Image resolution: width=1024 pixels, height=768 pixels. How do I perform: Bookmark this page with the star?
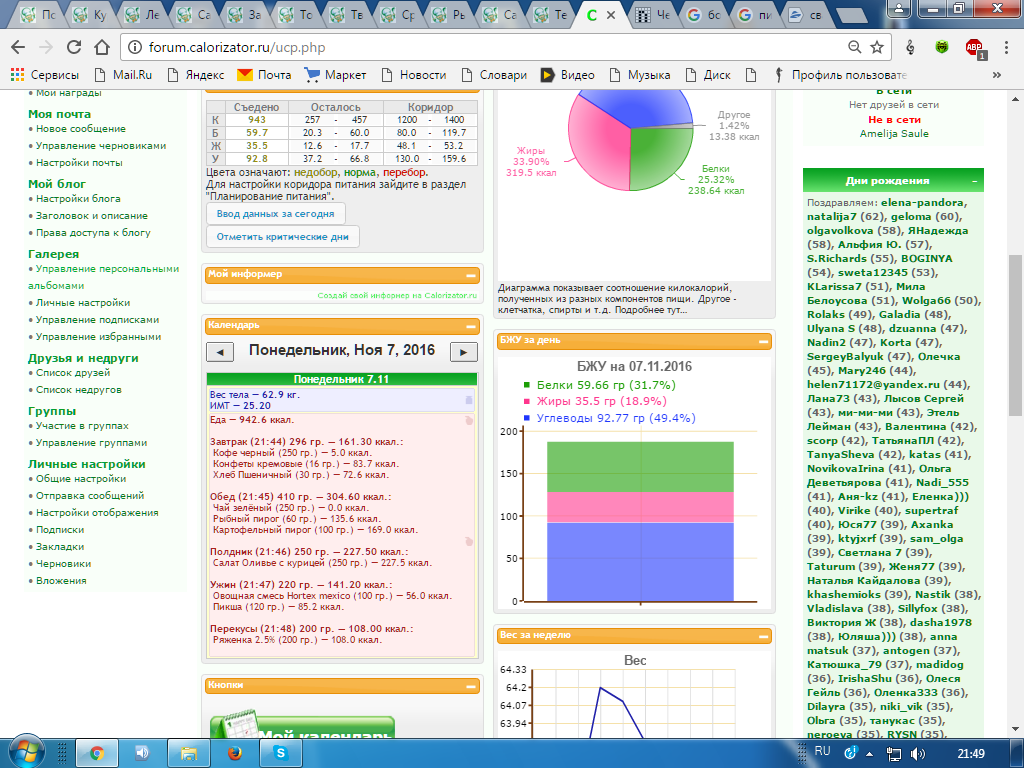point(877,47)
